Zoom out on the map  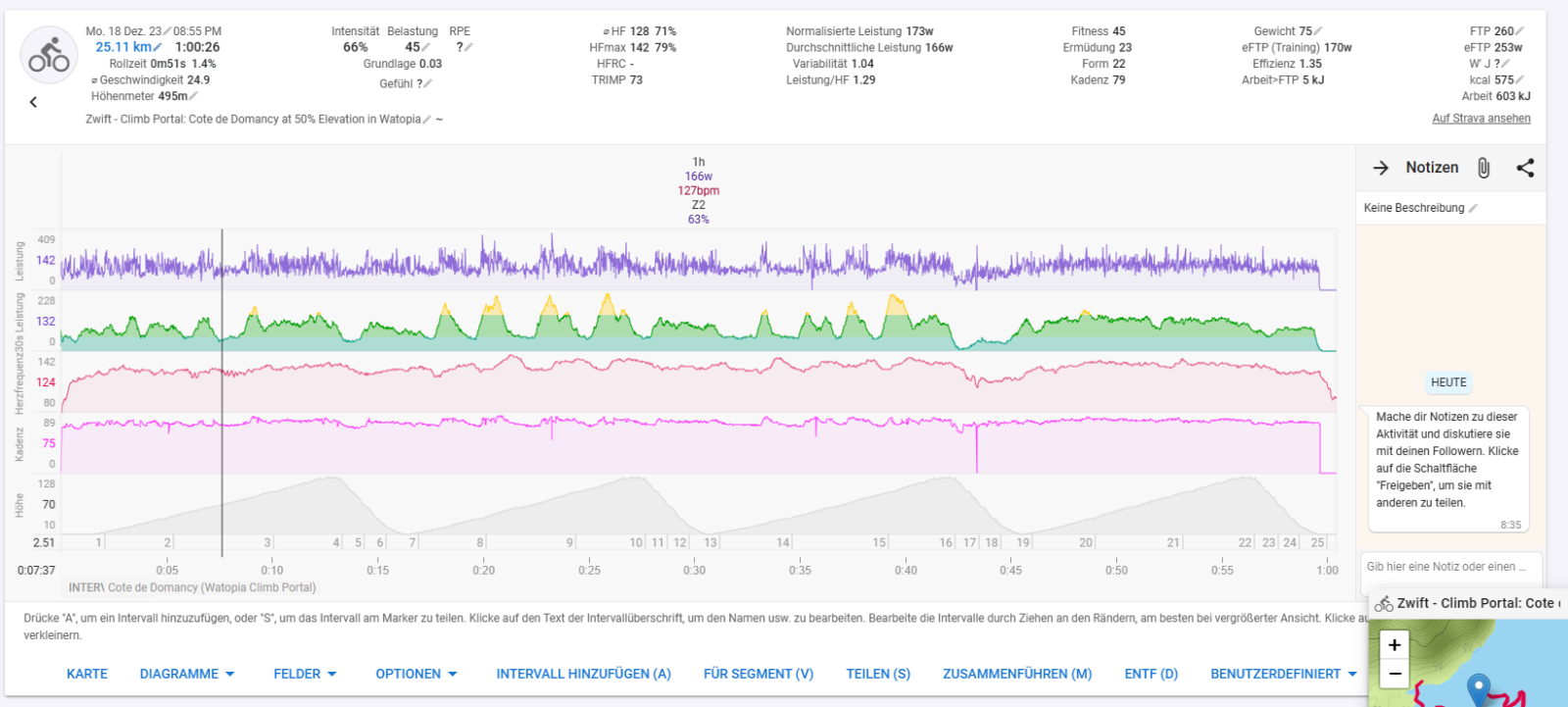(x=1395, y=674)
